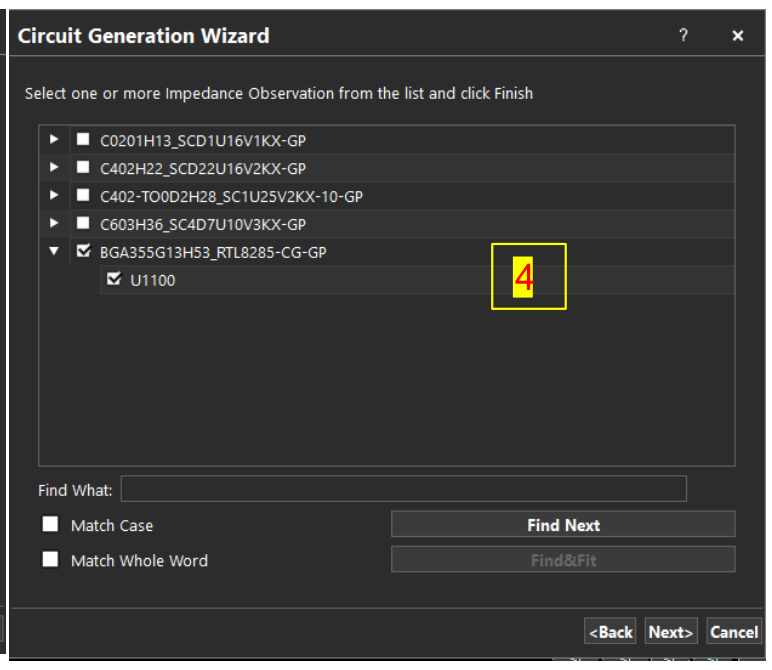Viewport: 772px width, 670px height.
Task: Click the Find Next button
Action: coord(563,524)
